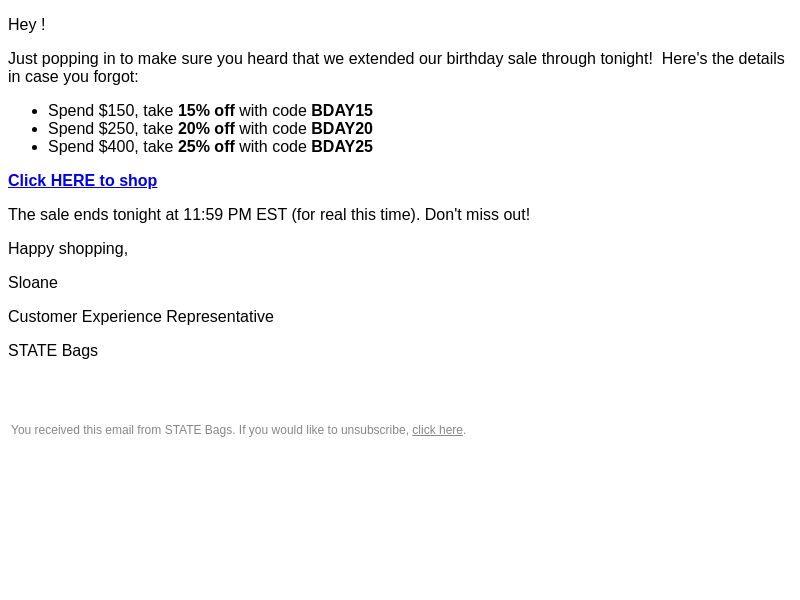
Task: Click the 'Customer Experience Representative' title
Action: [141, 317]
